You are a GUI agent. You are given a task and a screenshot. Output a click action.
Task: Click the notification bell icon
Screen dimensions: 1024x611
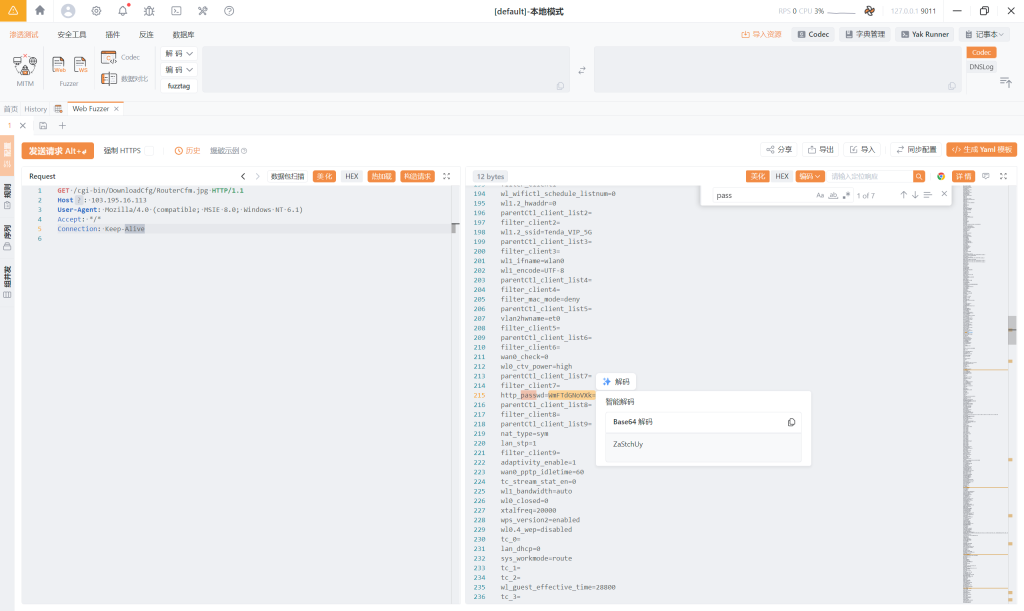123,11
